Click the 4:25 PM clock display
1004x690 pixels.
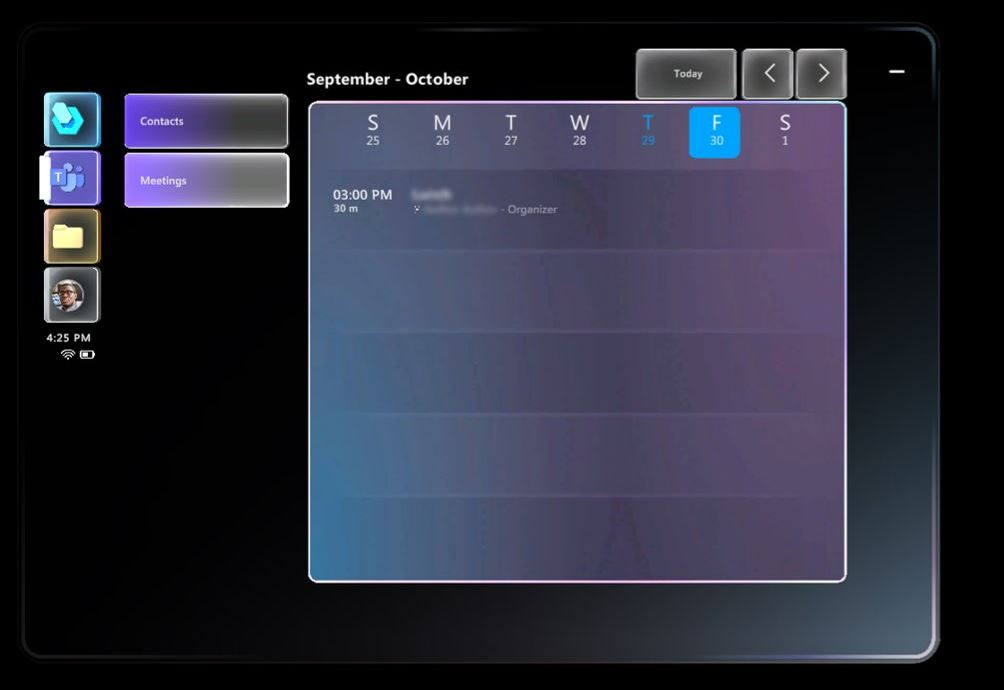(x=68, y=337)
